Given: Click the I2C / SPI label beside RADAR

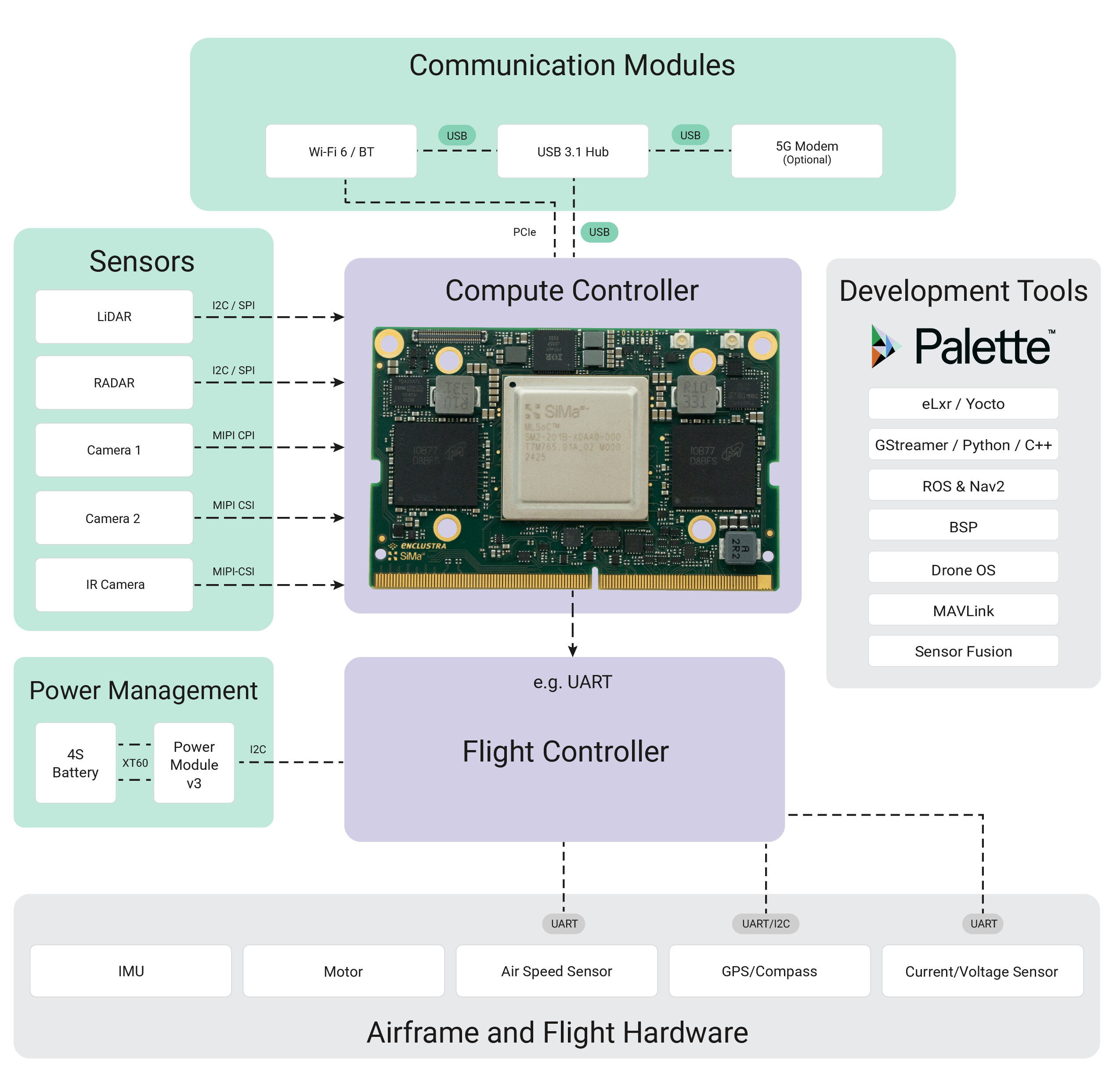Looking at the screenshot, I should click(x=234, y=372).
